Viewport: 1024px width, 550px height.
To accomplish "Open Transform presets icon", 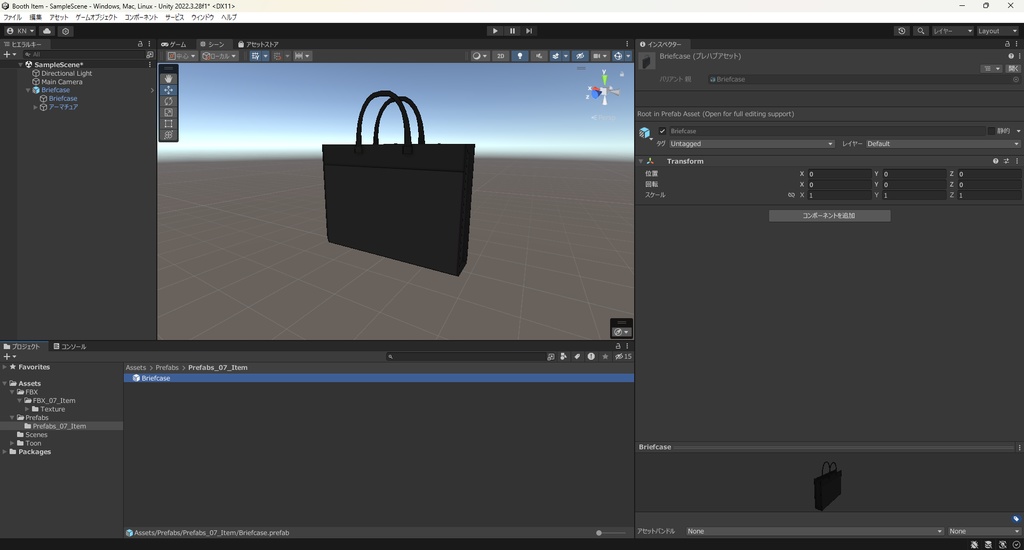I will 1006,161.
